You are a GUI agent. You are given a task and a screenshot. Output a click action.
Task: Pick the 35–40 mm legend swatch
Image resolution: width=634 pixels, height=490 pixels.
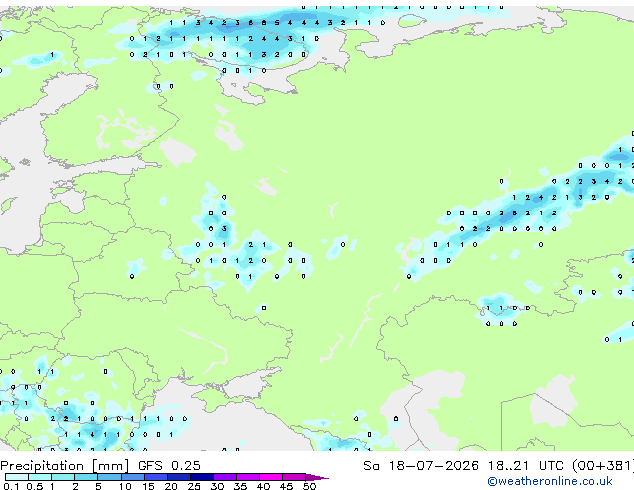[248, 477]
